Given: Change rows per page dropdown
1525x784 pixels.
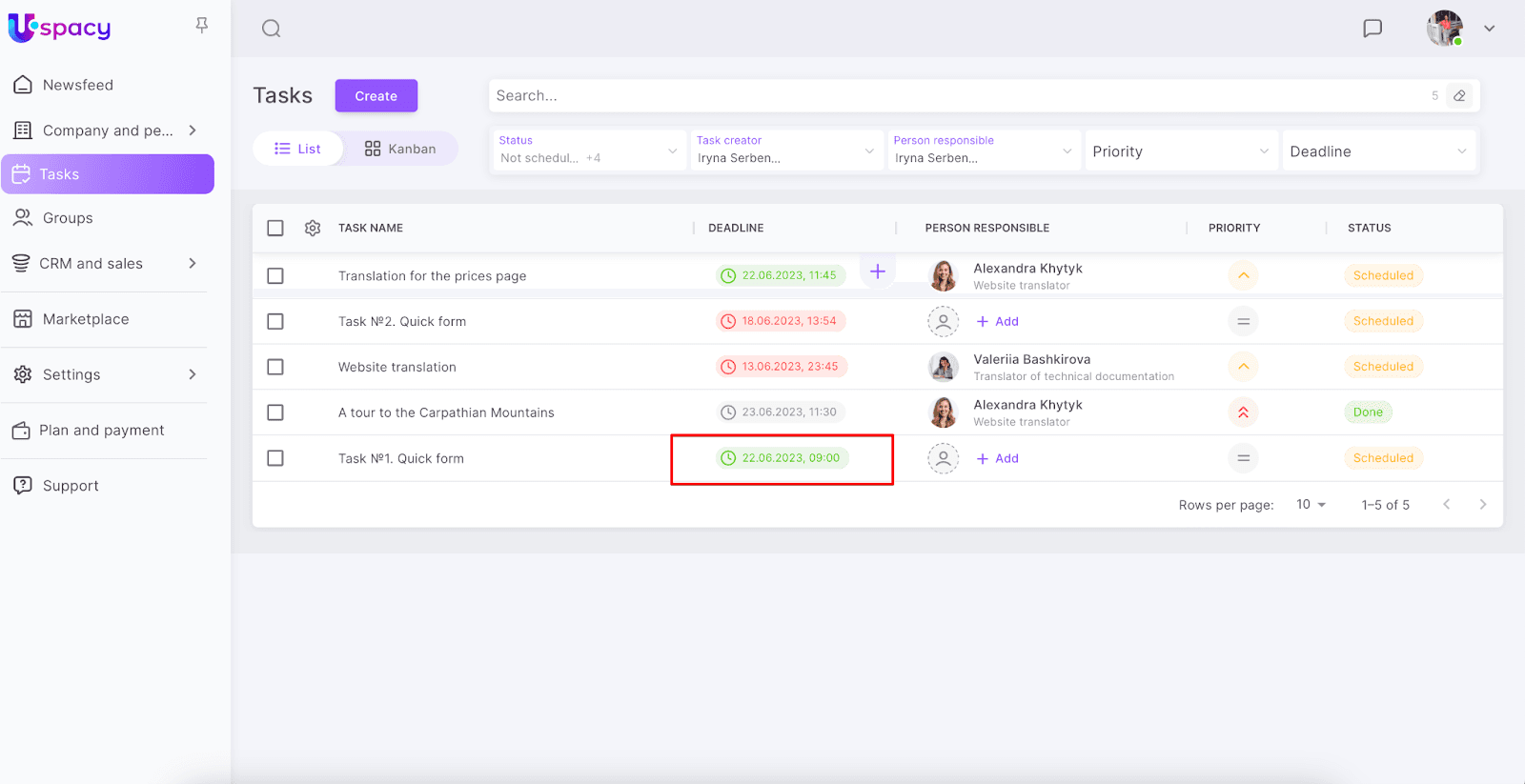Looking at the screenshot, I should click(1311, 505).
